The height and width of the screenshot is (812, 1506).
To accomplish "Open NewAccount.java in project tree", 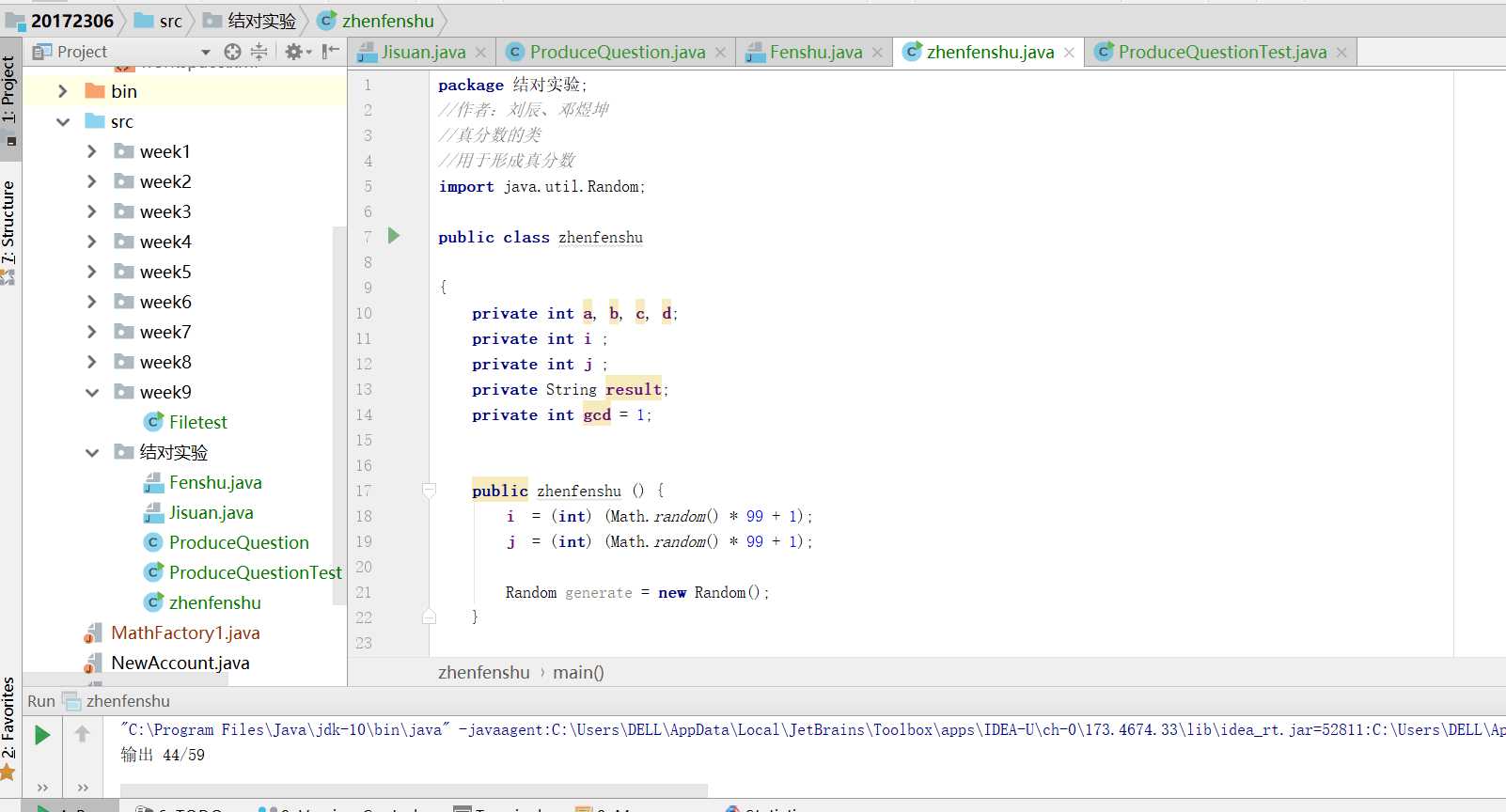I will pos(180,663).
